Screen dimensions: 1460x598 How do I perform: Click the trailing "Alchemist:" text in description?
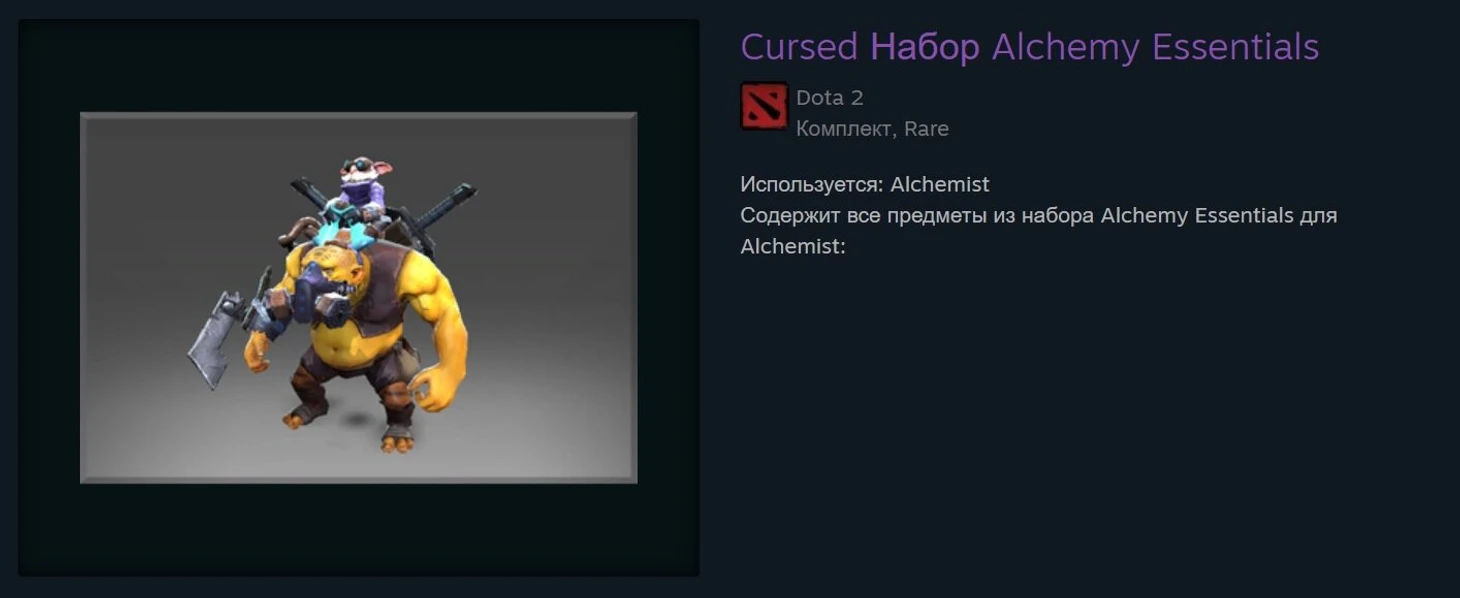[x=793, y=246]
